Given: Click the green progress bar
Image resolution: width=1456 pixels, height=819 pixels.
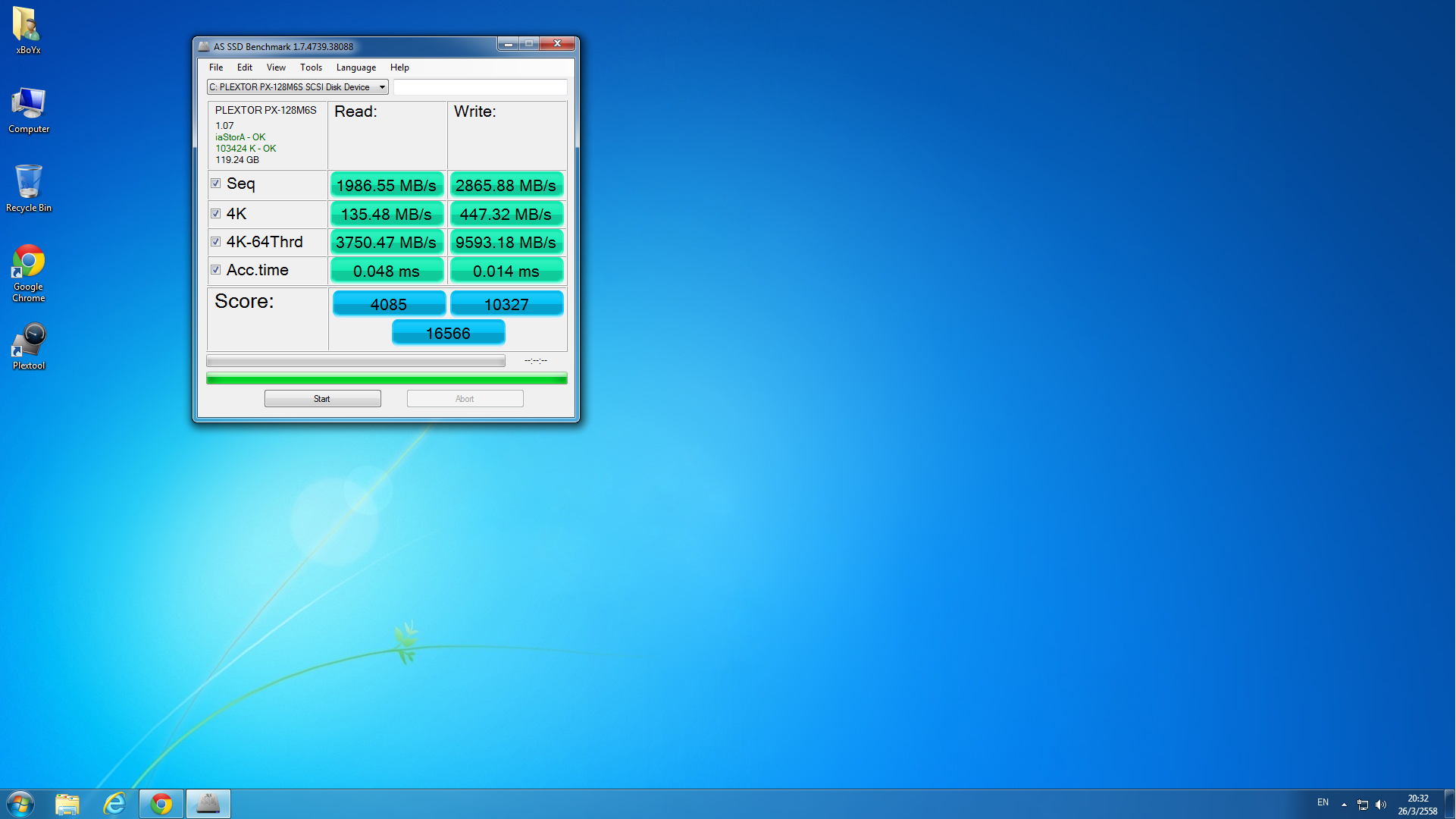Looking at the screenshot, I should coord(387,378).
